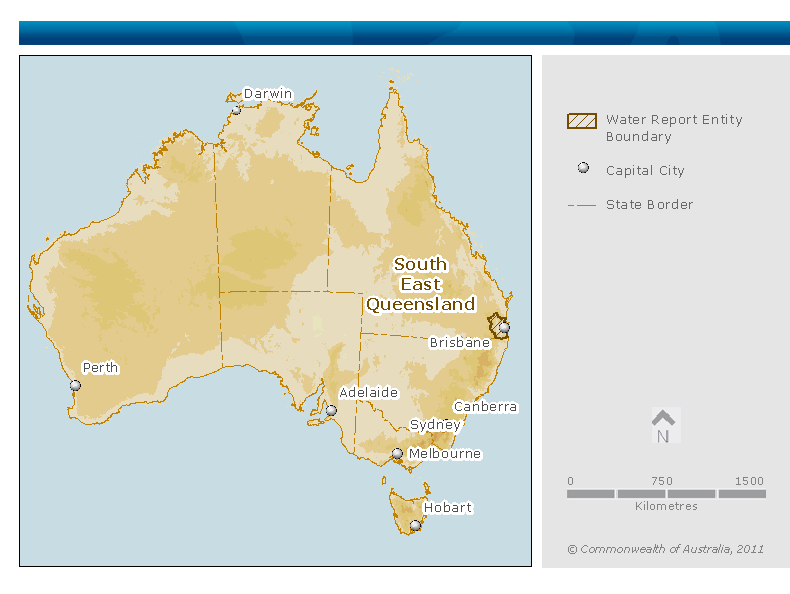Click the Melbourne capital city marker
The height and width of the screenshot is (594, 790).
click(x=397, y=454)
